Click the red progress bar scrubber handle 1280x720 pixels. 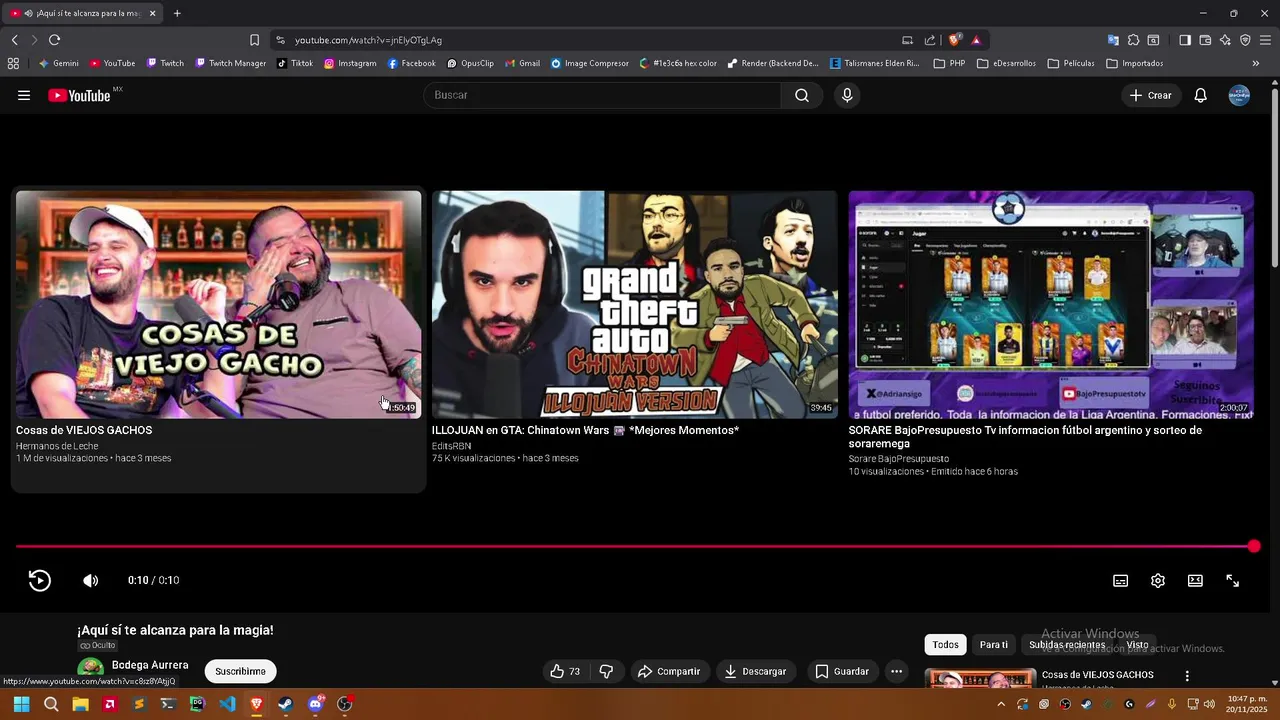[x=1254, y=546]
